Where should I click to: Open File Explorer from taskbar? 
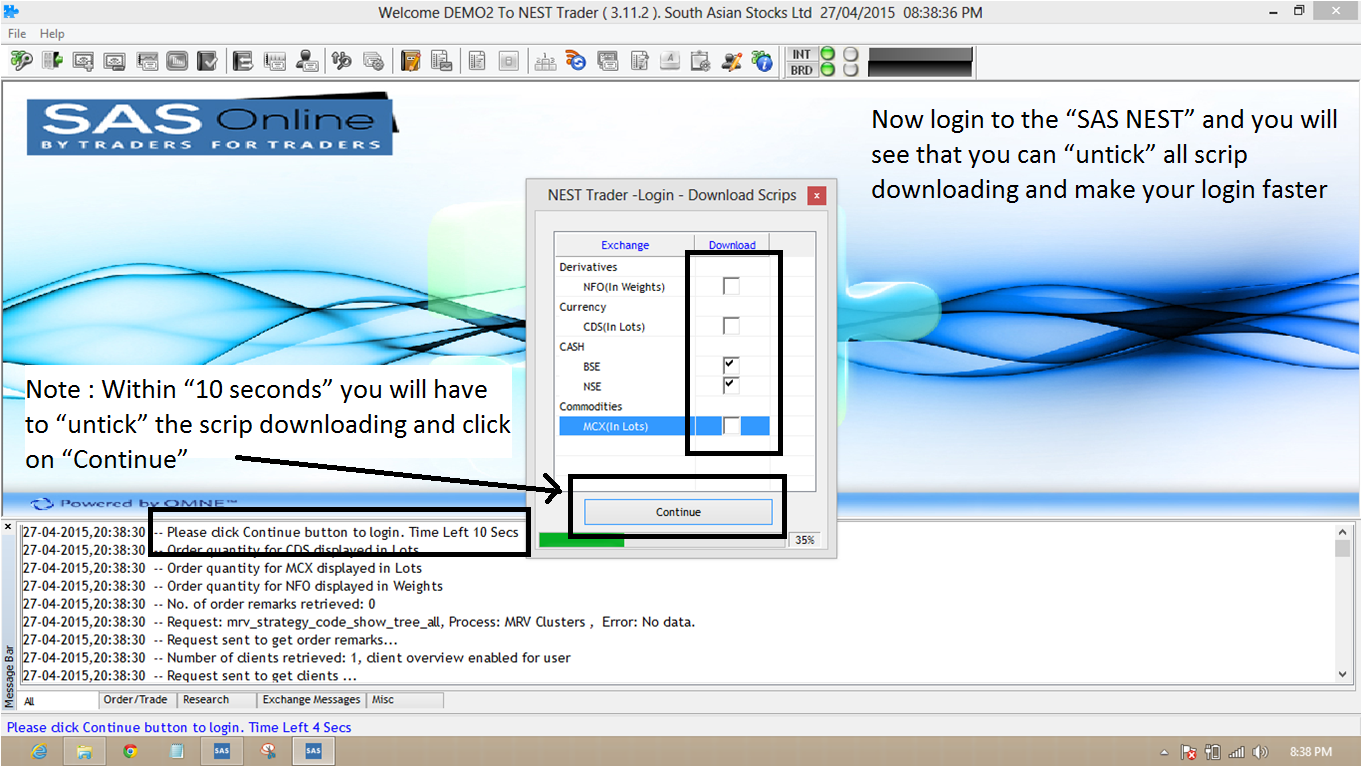85,751
